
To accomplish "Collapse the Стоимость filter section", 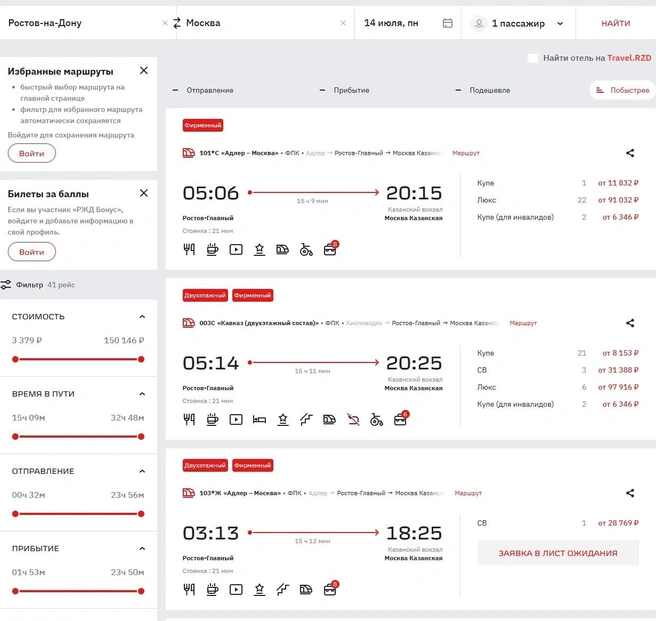I will pyautogui.click(x=142, y=317).
